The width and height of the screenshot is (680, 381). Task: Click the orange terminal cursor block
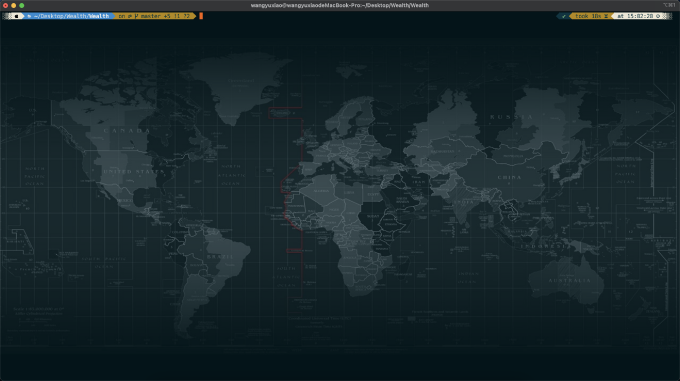pos(201,16)
